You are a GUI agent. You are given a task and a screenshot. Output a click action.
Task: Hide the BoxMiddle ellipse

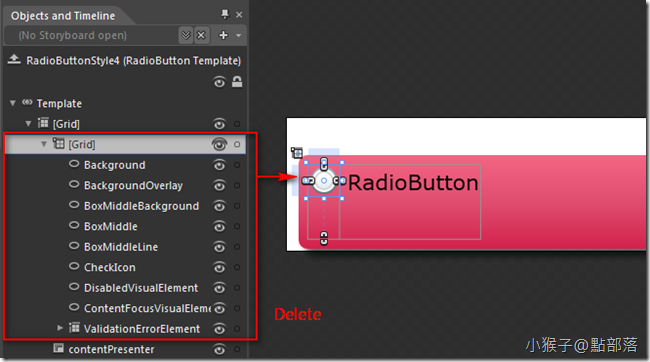(219, 226)
